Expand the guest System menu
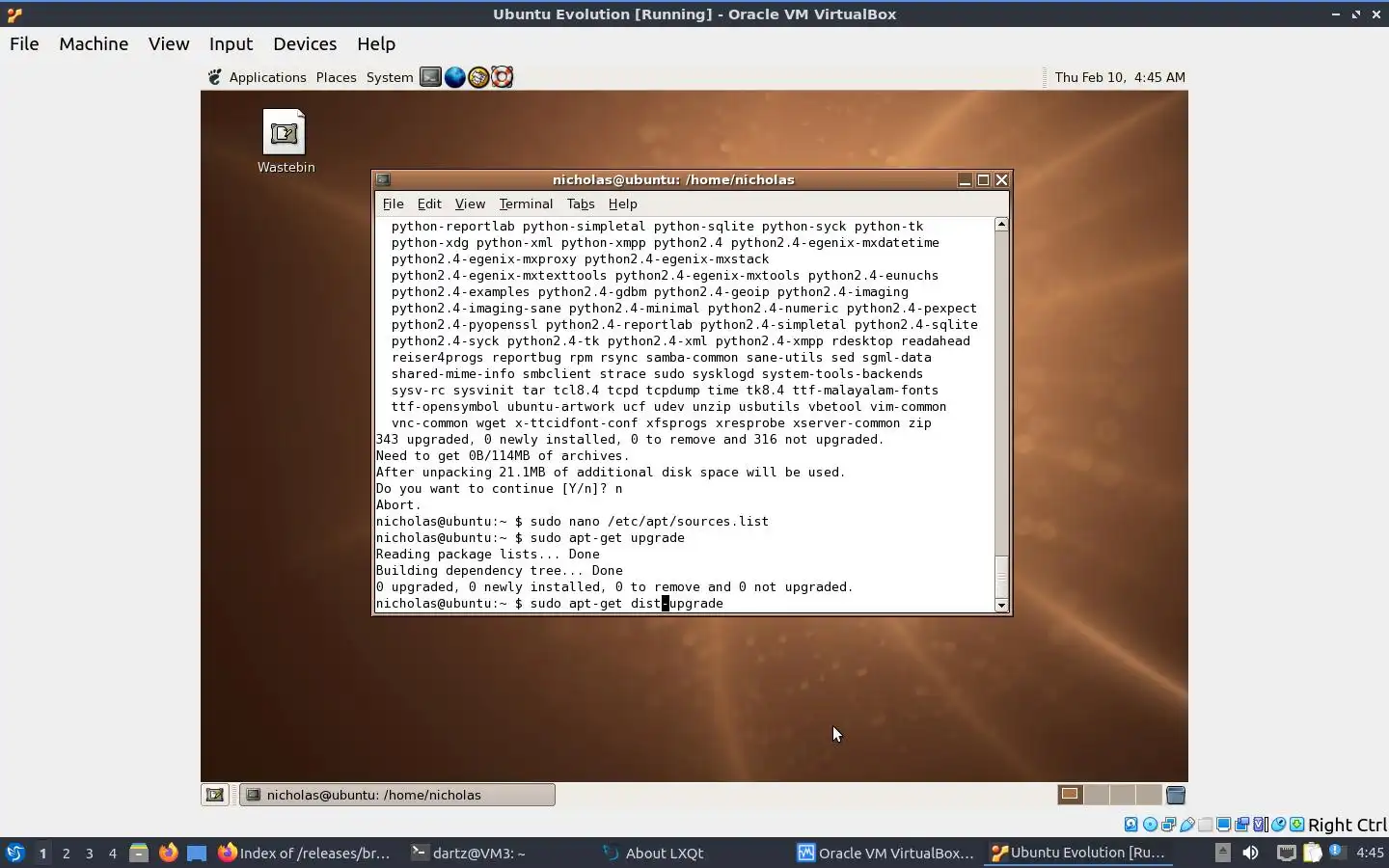 click(390, 77)
